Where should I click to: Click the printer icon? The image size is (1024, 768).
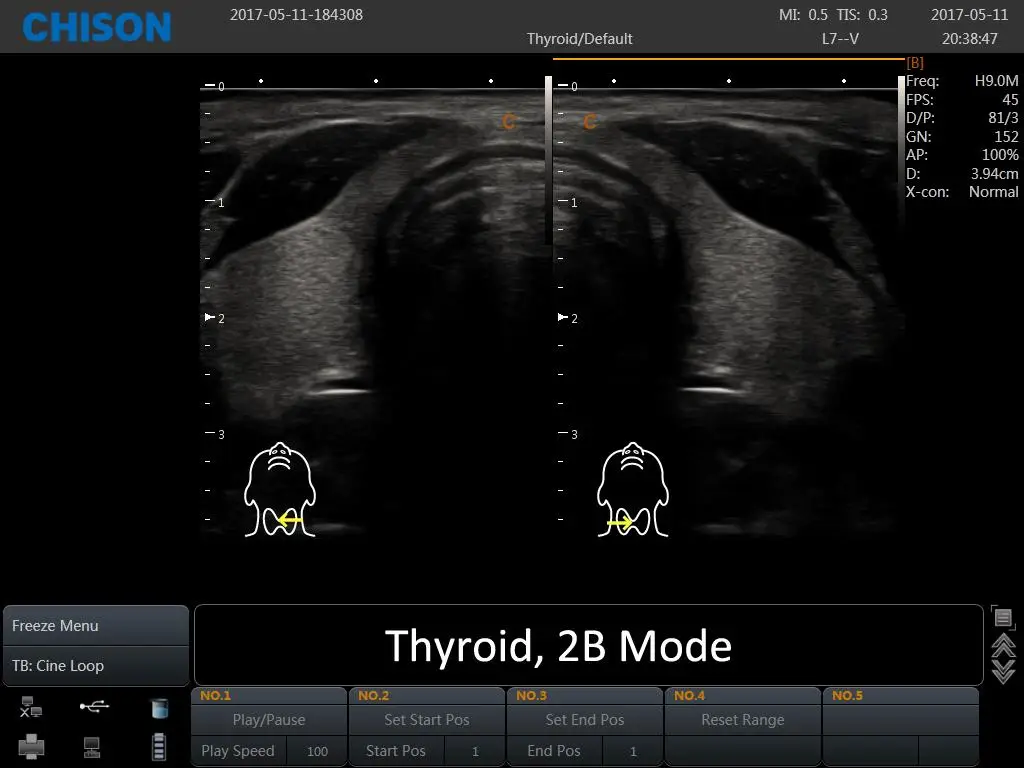click(x=31, y=746)
